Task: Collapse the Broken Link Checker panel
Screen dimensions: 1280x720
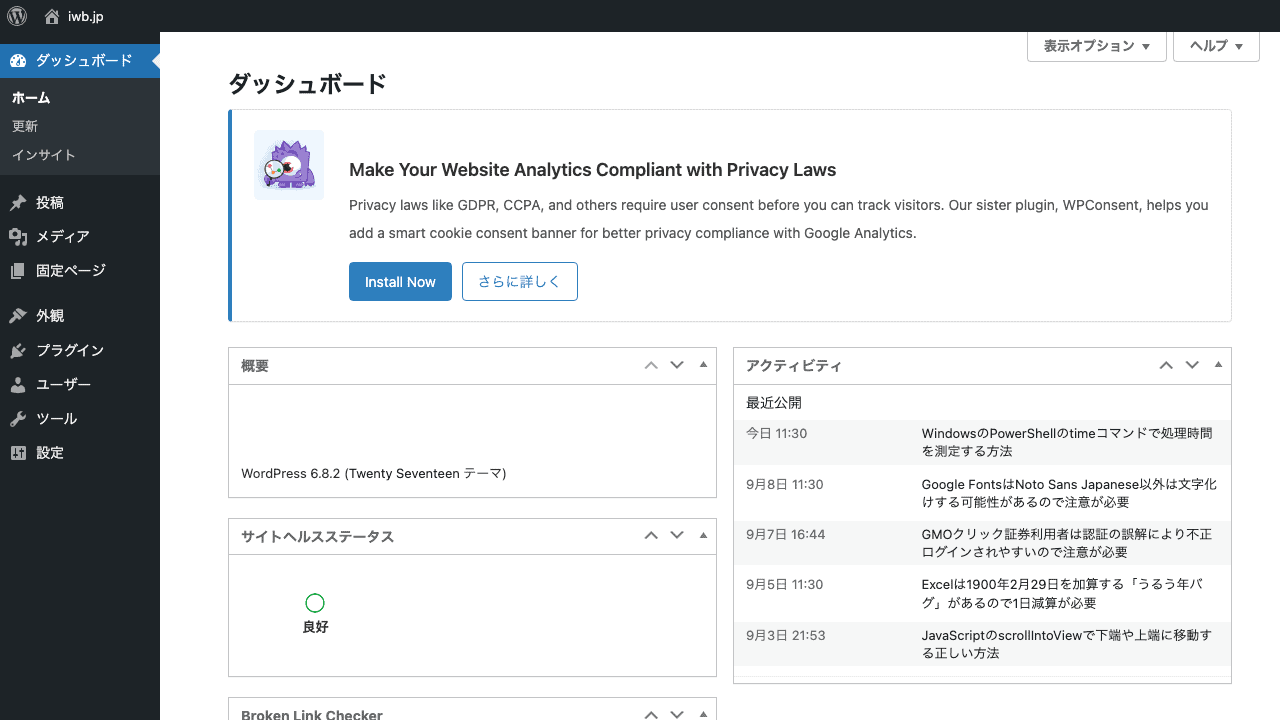Action: 703,714
